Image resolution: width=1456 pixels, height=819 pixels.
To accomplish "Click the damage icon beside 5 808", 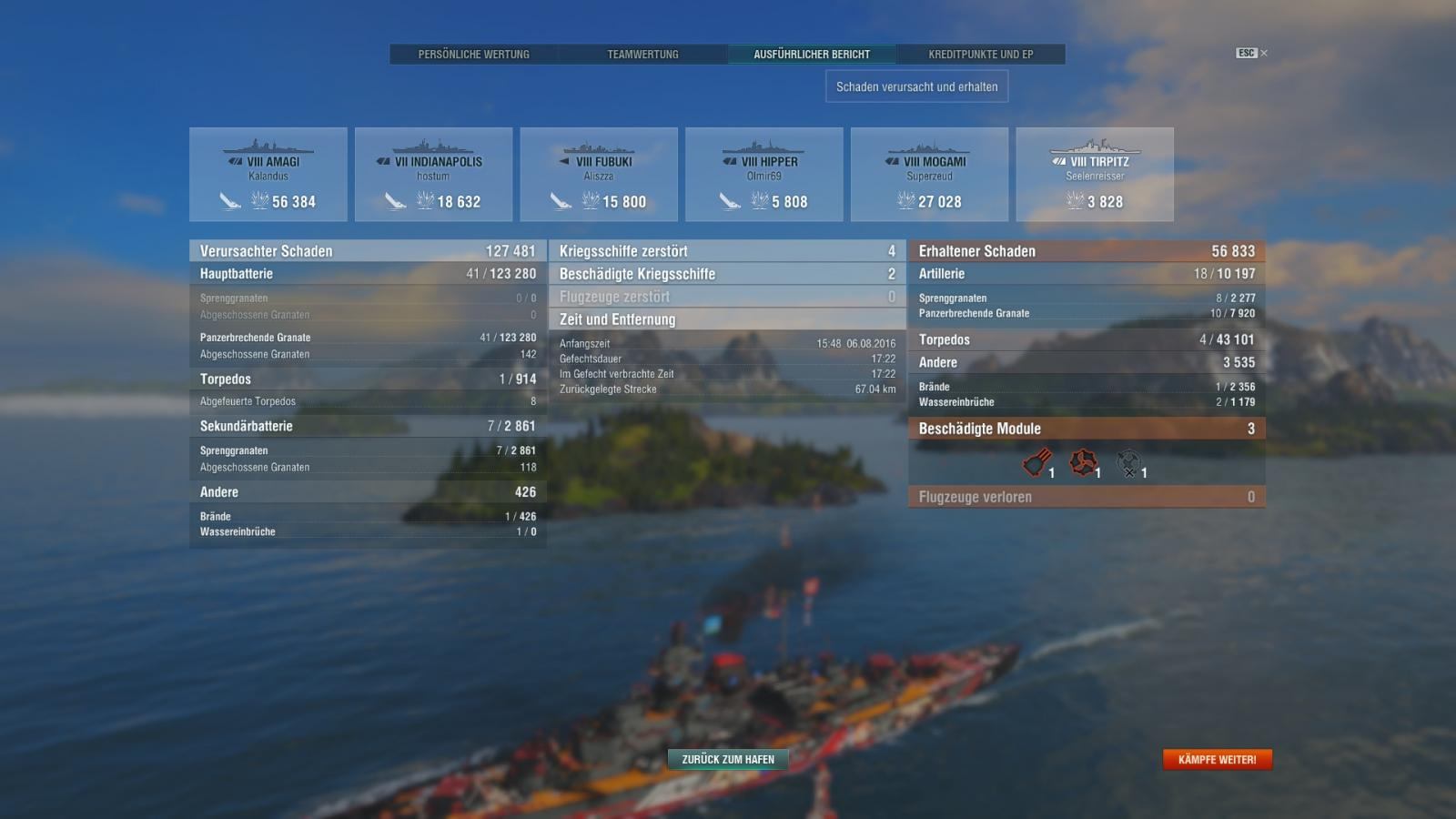I will 760,201.
